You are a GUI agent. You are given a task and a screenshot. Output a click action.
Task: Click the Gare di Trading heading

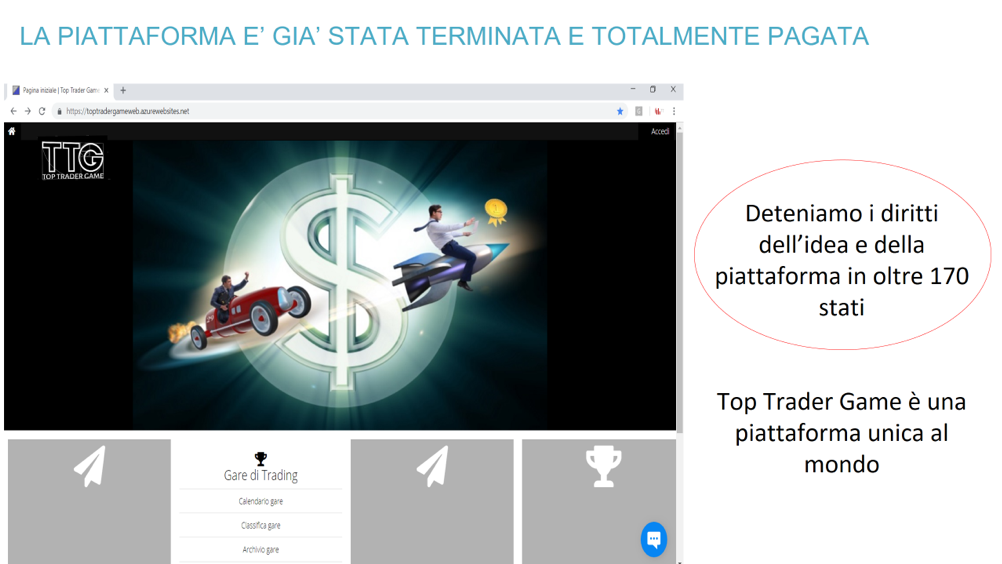(261, 475)
